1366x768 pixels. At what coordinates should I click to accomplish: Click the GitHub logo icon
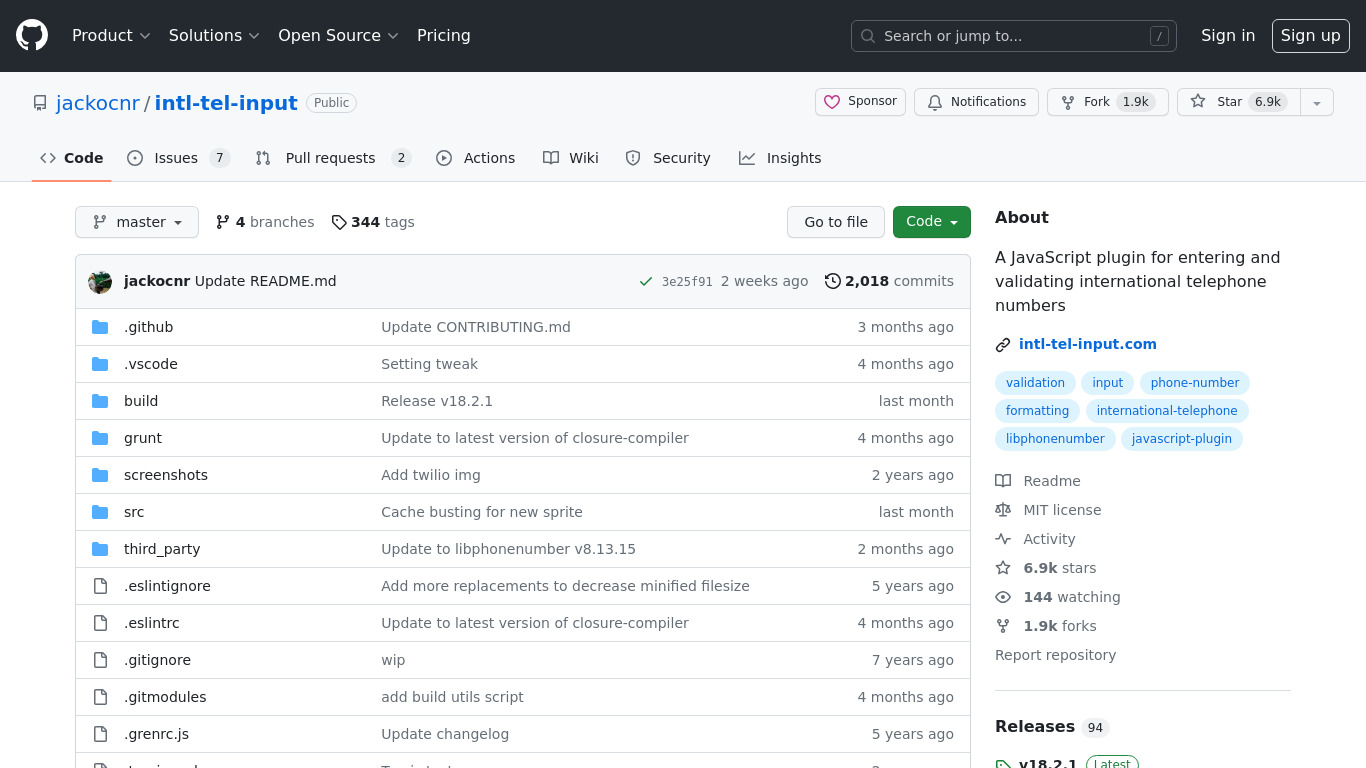point(32,36)
